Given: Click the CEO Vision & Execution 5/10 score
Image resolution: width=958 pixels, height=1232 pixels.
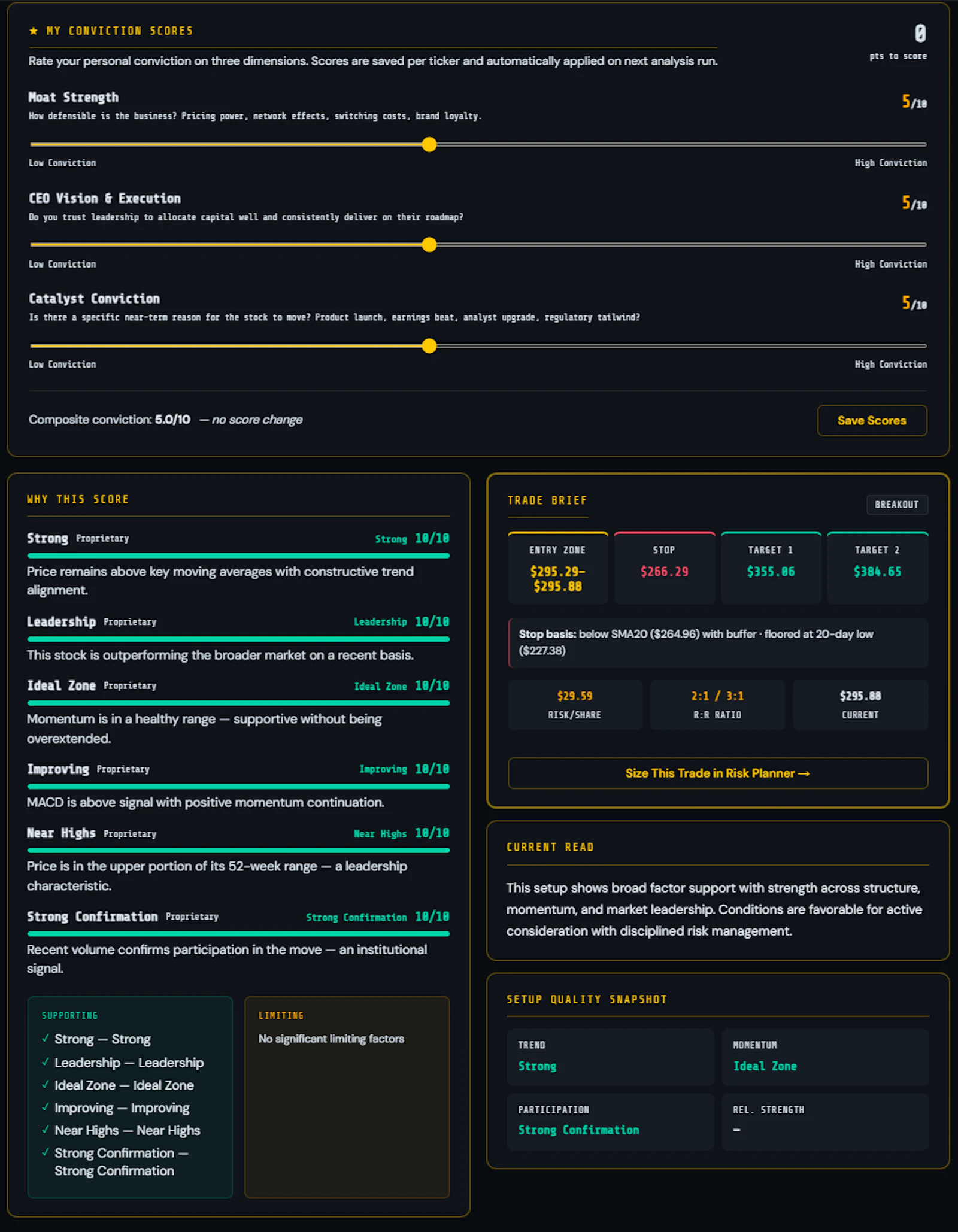Looking at the screenshot, I should tap(914, 203).
